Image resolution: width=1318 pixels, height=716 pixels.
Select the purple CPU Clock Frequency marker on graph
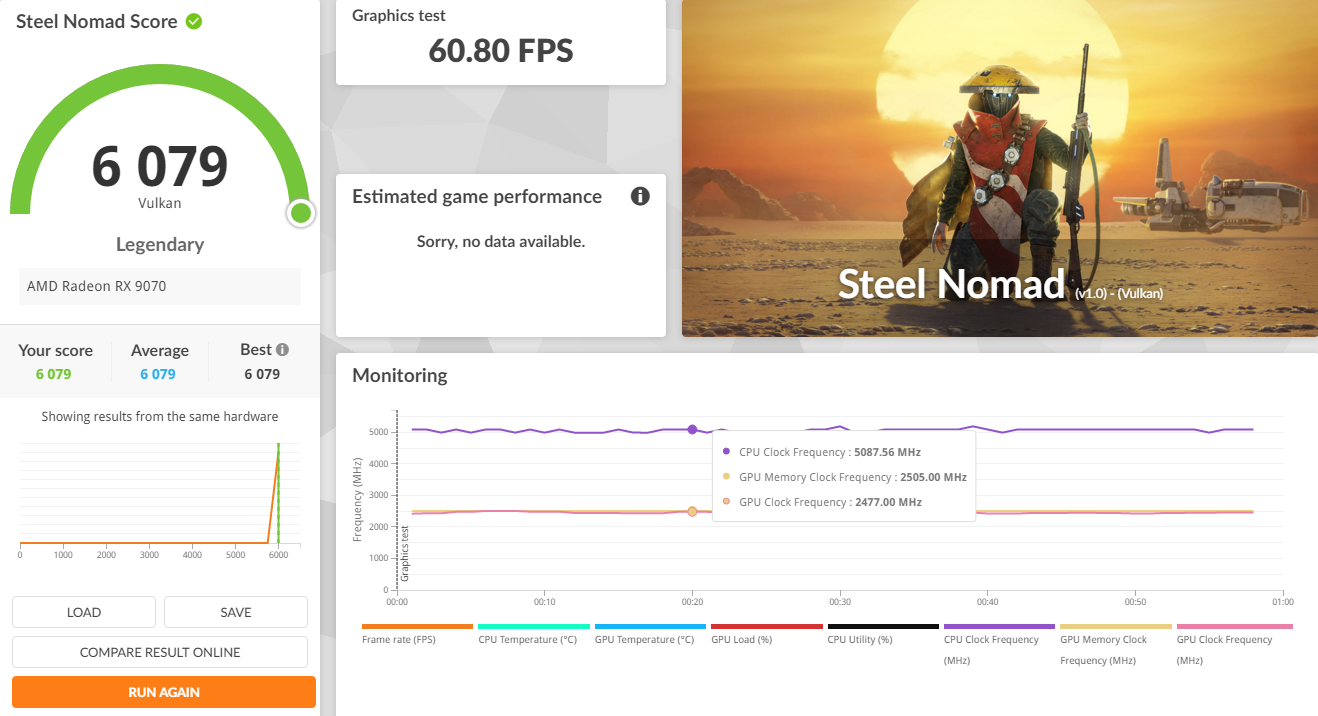click(693, 429)
